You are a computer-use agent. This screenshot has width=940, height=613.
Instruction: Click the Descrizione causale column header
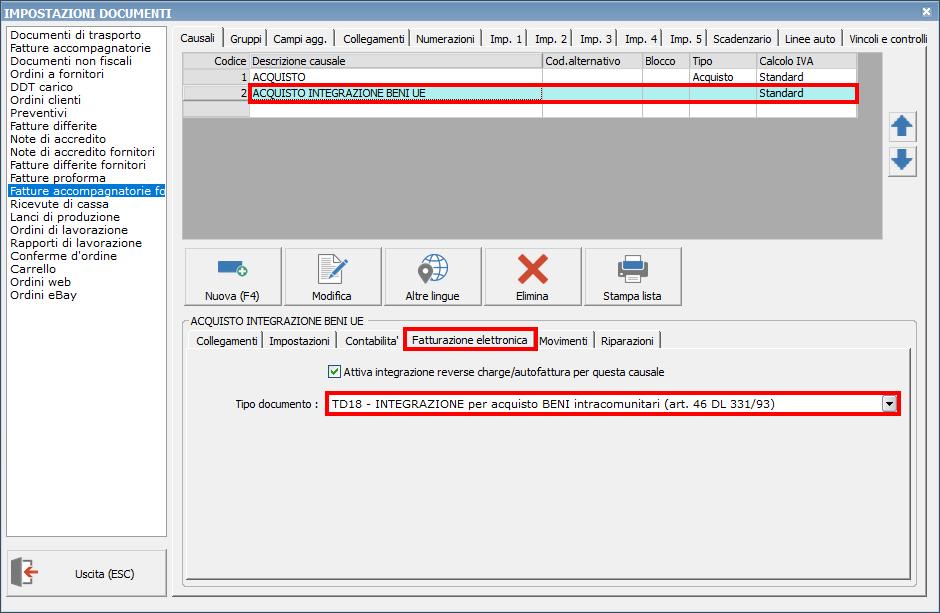click(396, 61)
